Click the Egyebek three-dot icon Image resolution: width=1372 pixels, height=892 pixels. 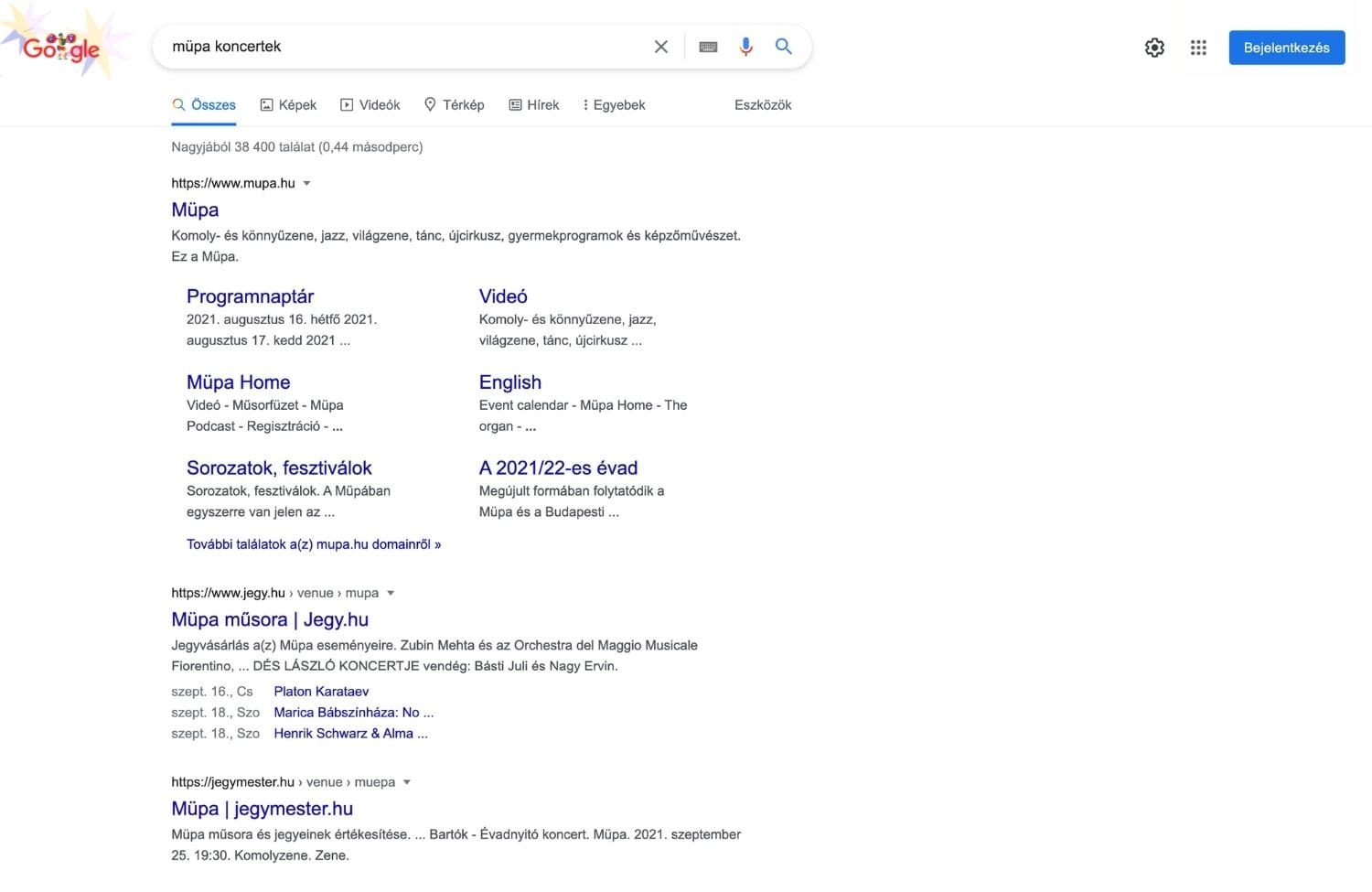pos(585,105)
